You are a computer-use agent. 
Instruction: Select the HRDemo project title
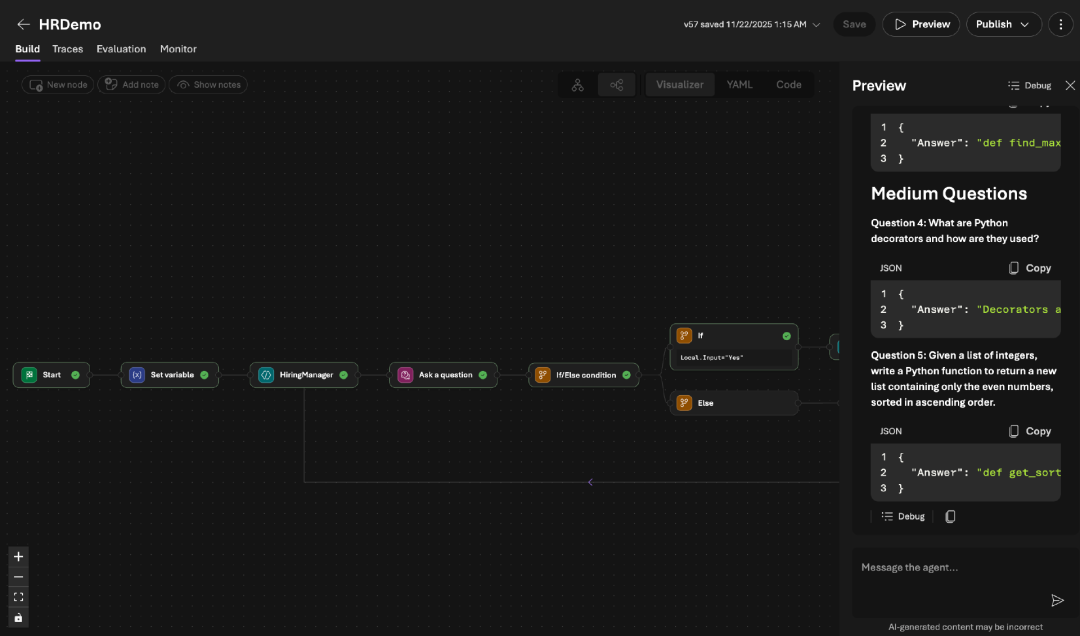[70, 24]
